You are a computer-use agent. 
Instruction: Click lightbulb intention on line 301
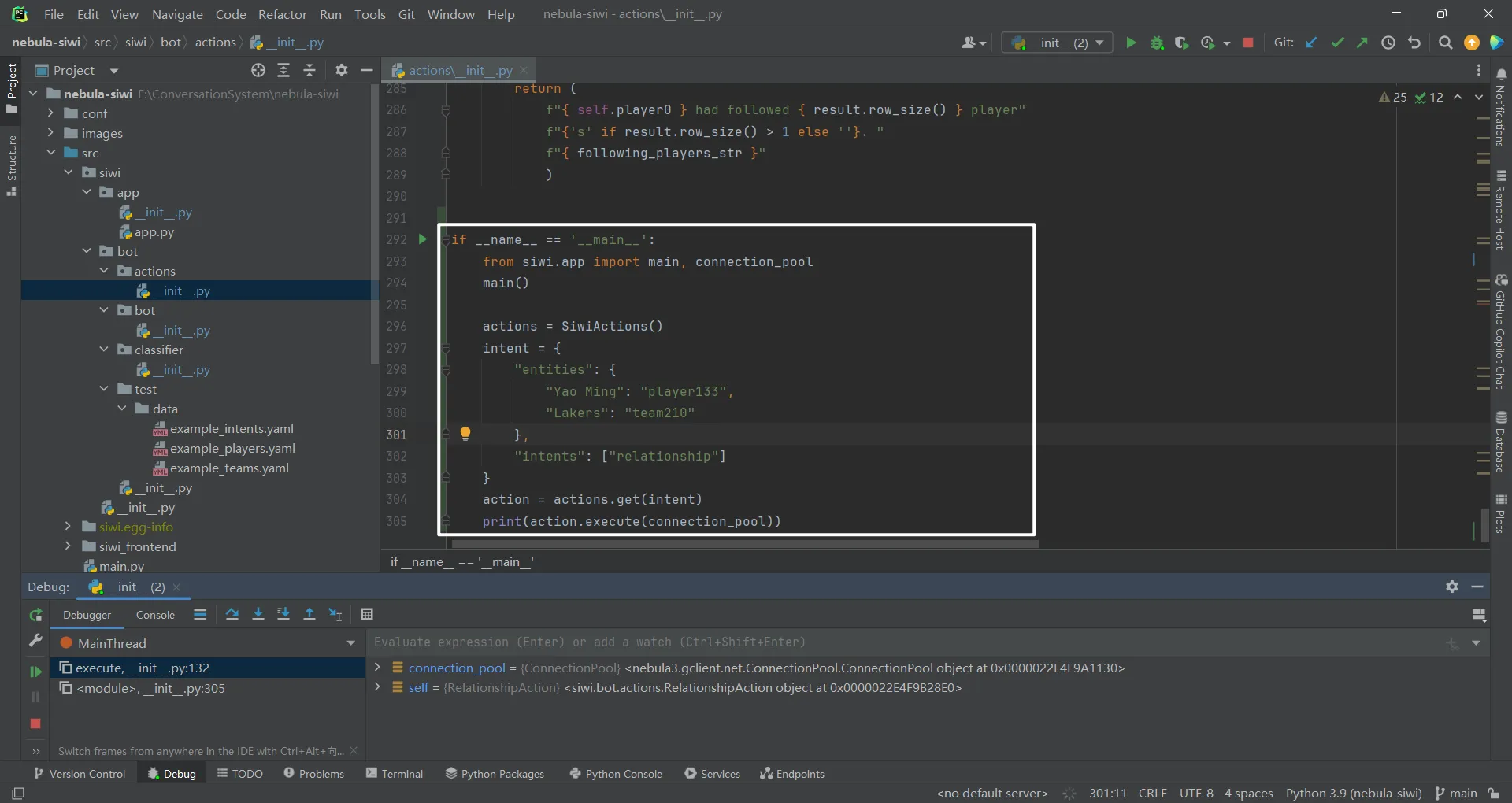[465, 433]
